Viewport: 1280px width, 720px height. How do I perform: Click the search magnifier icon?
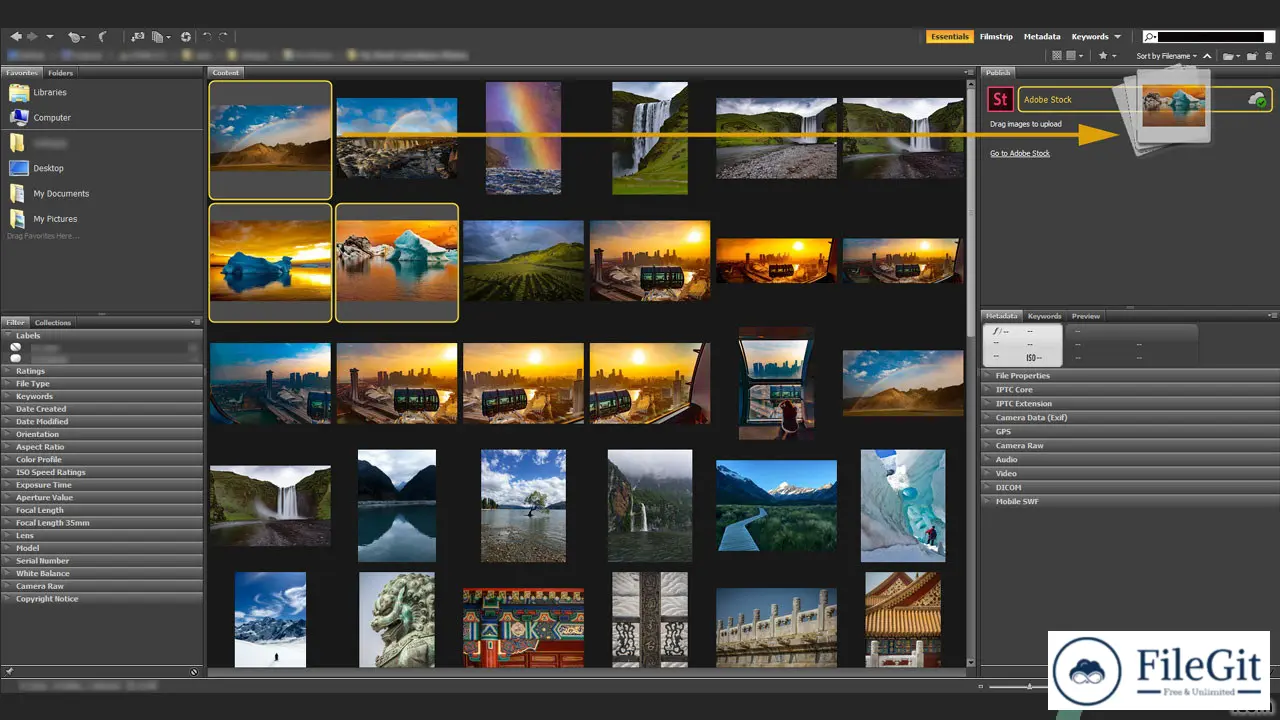click(x=1151, y=37)
